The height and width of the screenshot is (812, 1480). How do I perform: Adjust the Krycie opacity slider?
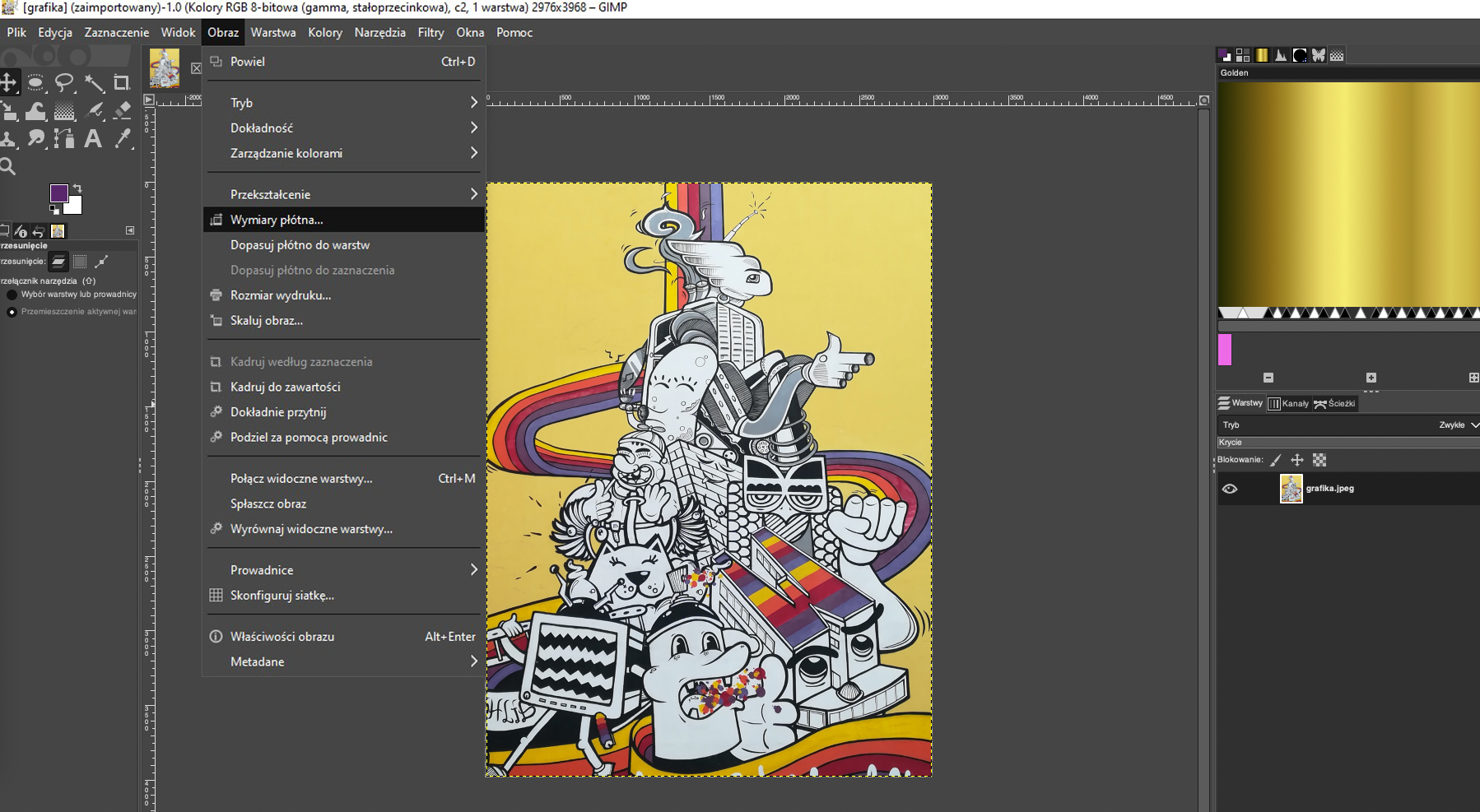tap(1348, 443)
